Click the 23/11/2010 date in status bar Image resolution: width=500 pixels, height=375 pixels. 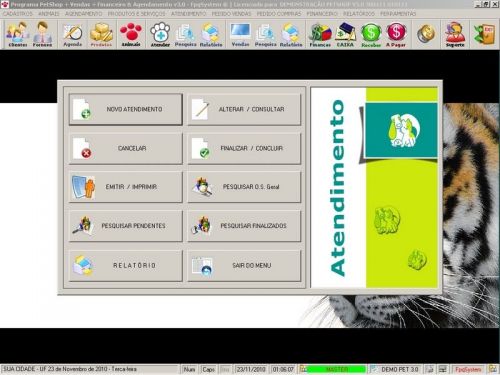tap(251, 369)
